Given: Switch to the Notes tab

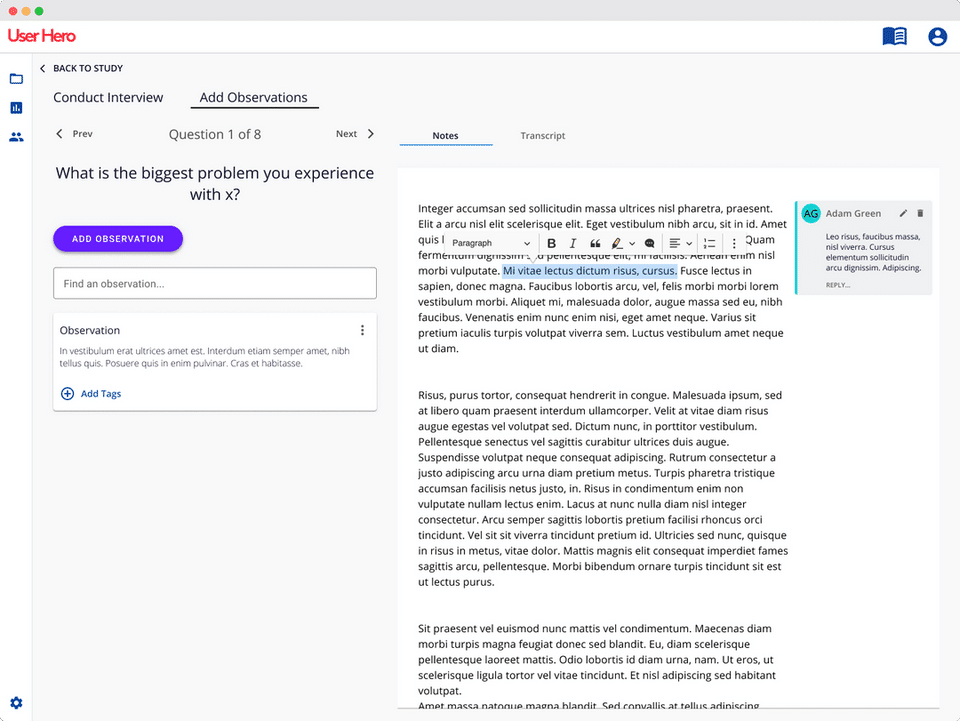Looking at the screenshot, I should tap(446, 136).
